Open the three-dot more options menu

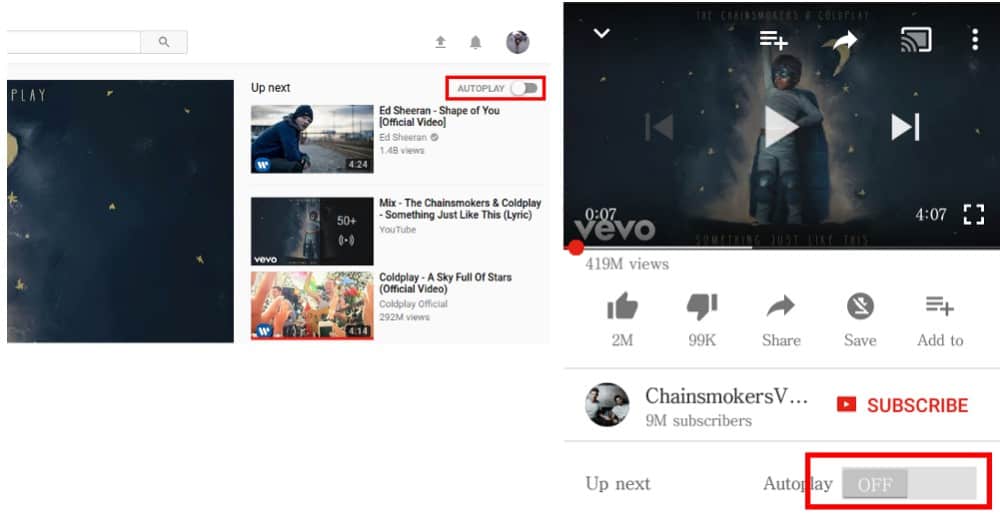974,40
